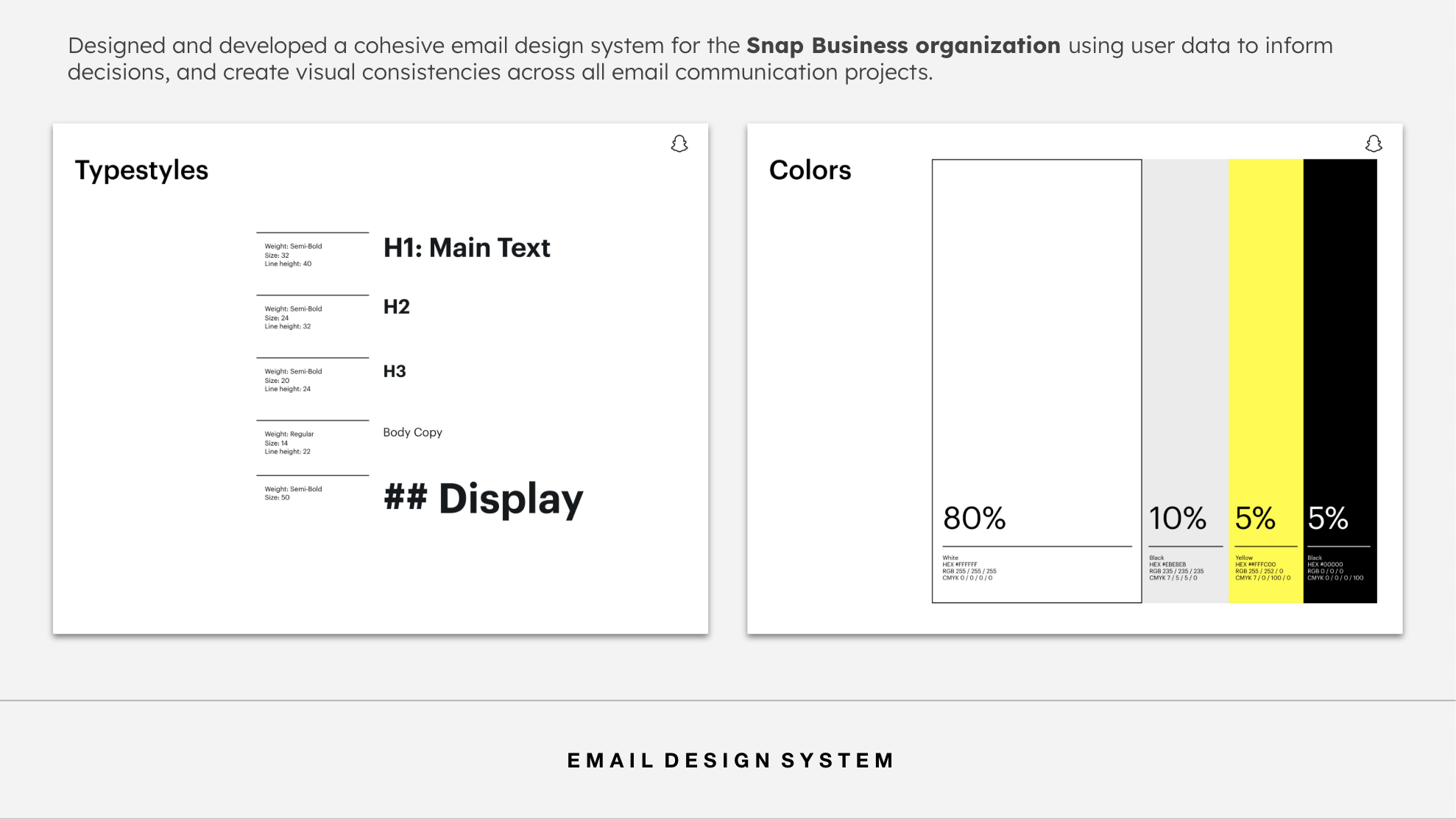Click the 'Line height: 40' spec line

pyautogui.click(x=288, y=264)
